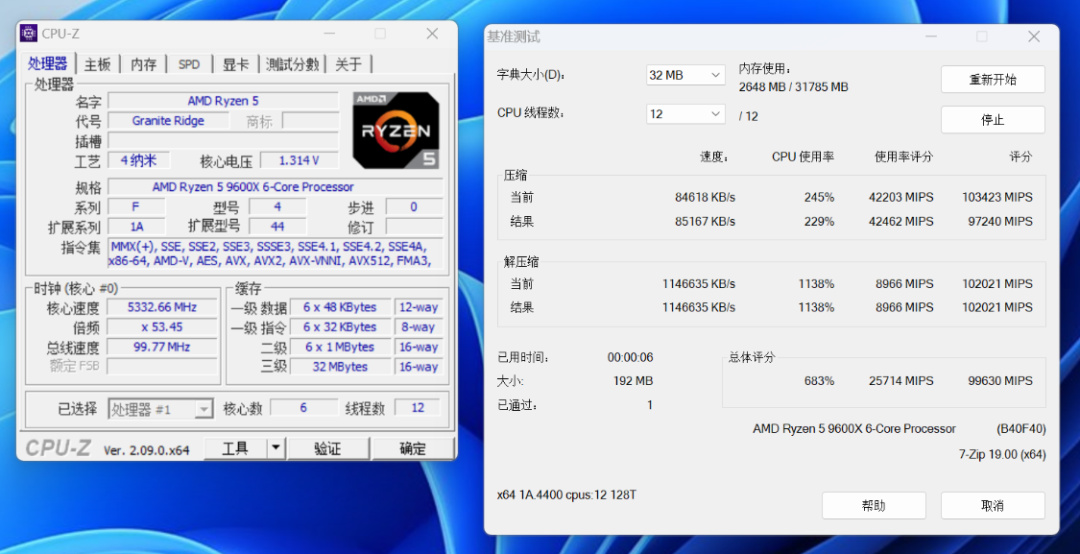This screenshot has width=1080, height=554.
Task: Minimize the CPU-Z window
Action: tap(329, 33)
